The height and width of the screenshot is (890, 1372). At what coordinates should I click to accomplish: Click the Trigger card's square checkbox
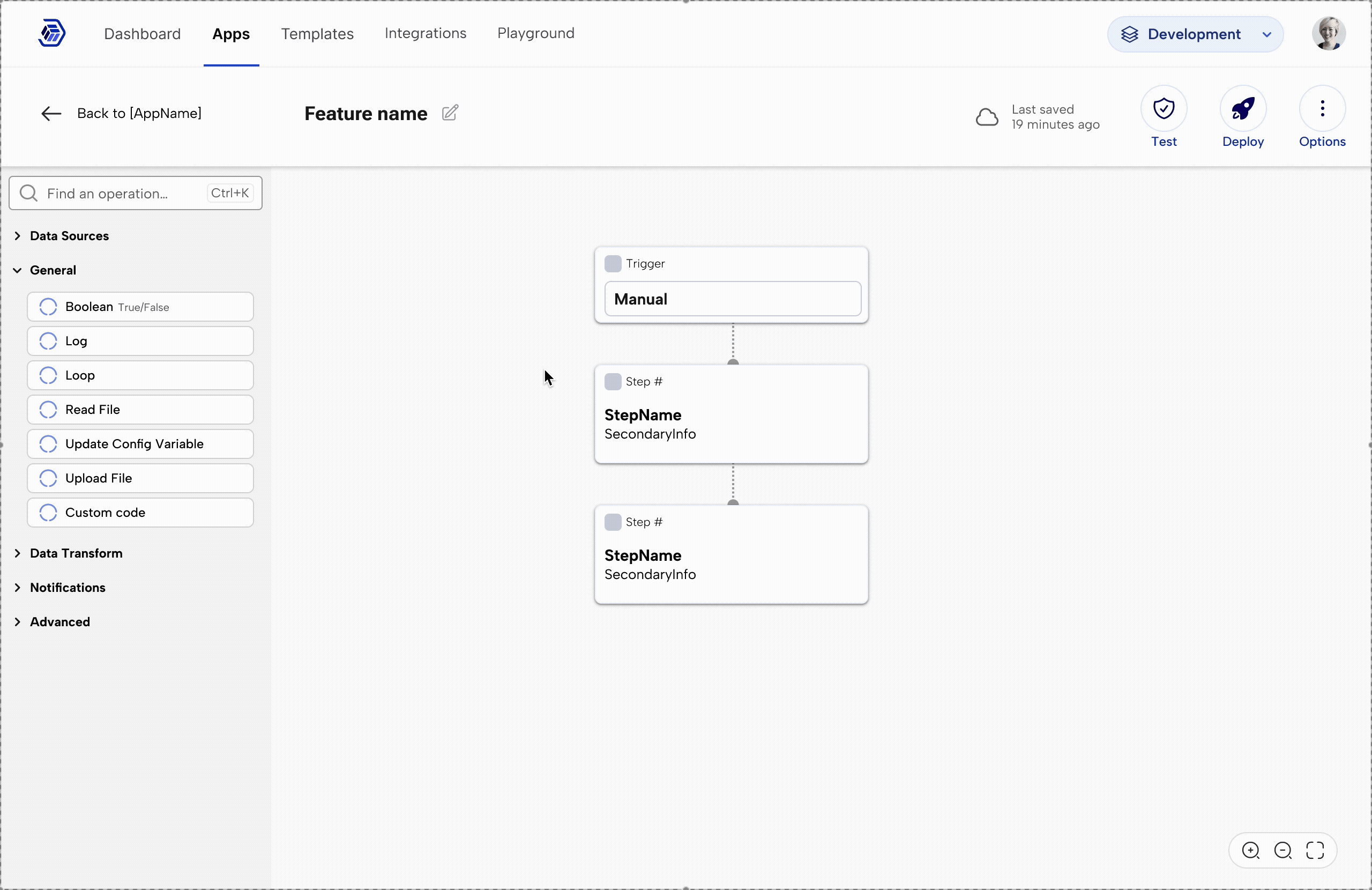coord(612,264)
